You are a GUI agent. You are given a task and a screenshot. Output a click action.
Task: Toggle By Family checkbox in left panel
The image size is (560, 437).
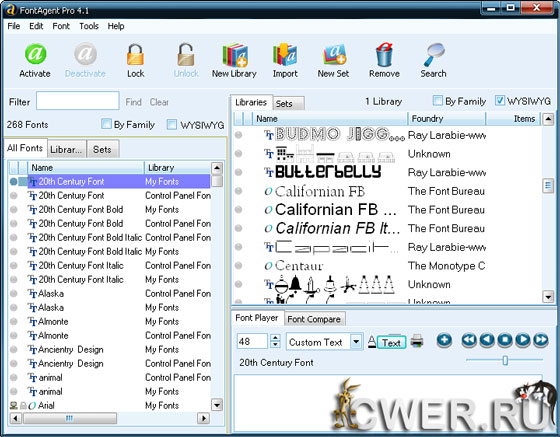pos(106,124)
